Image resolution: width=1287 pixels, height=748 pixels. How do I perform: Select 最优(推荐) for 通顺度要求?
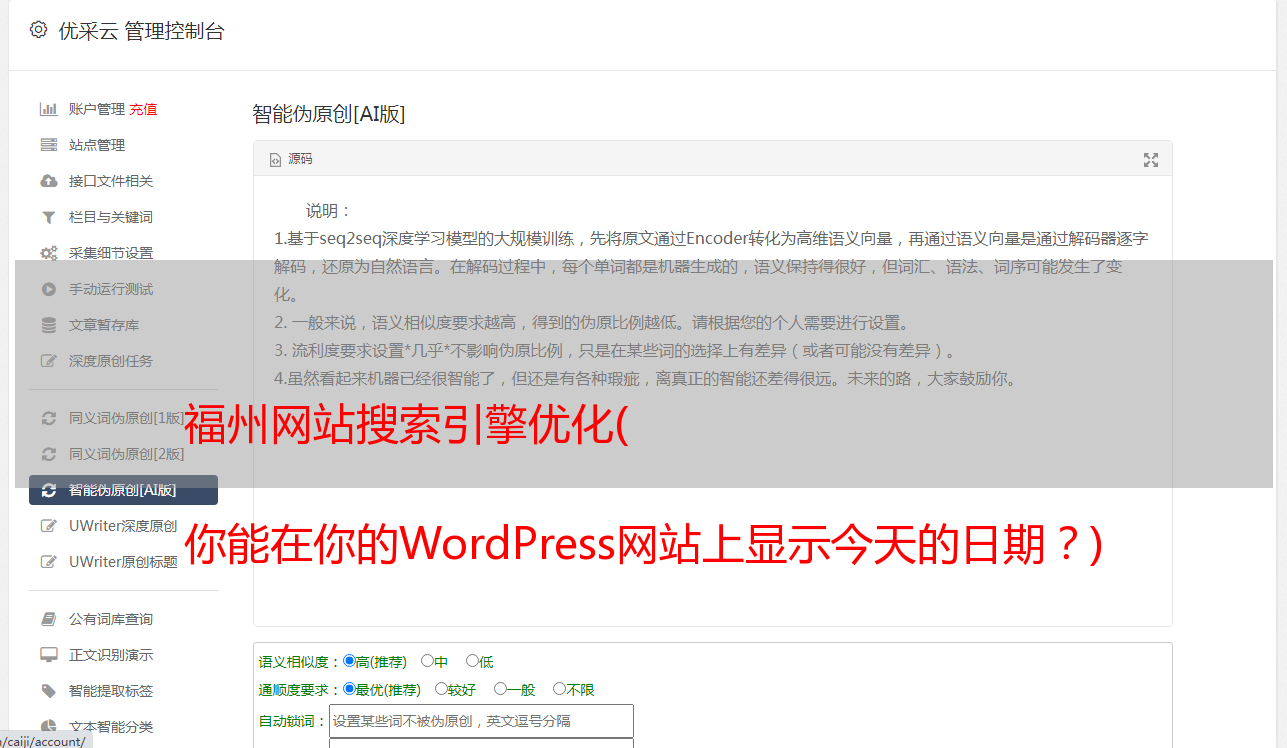[349, 689]
